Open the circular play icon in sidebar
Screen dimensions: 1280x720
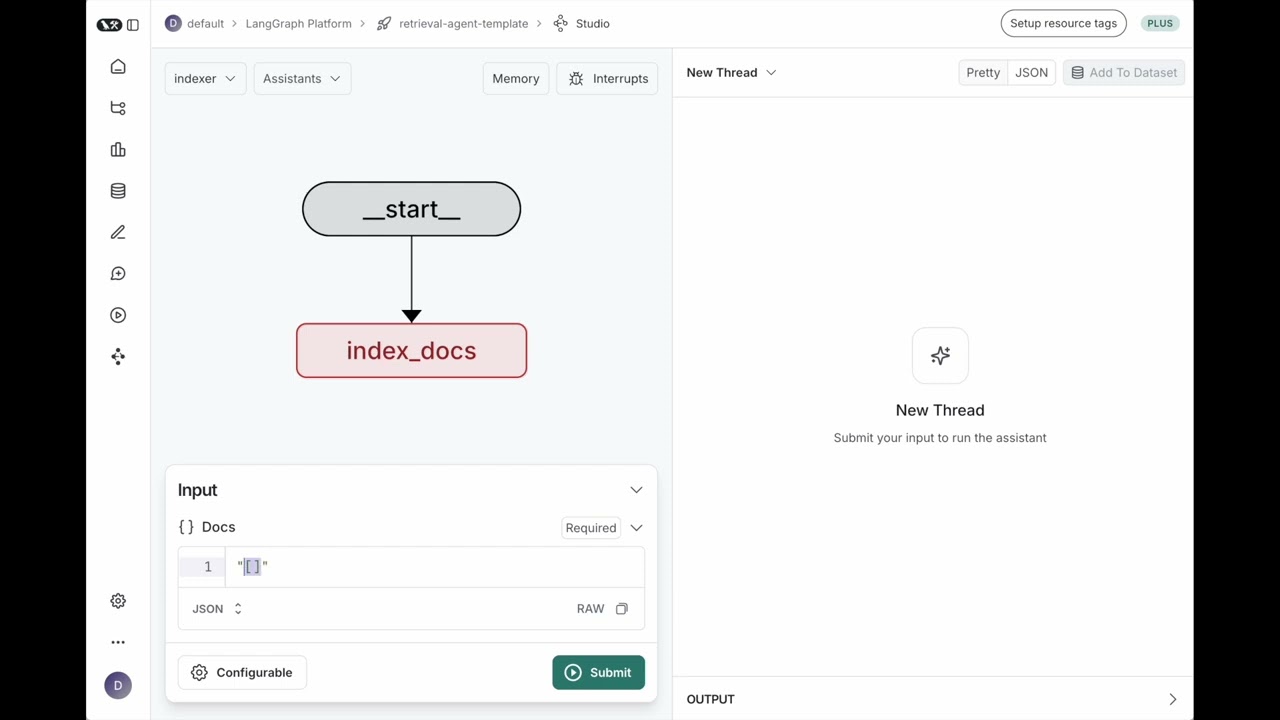pos(118,315)
